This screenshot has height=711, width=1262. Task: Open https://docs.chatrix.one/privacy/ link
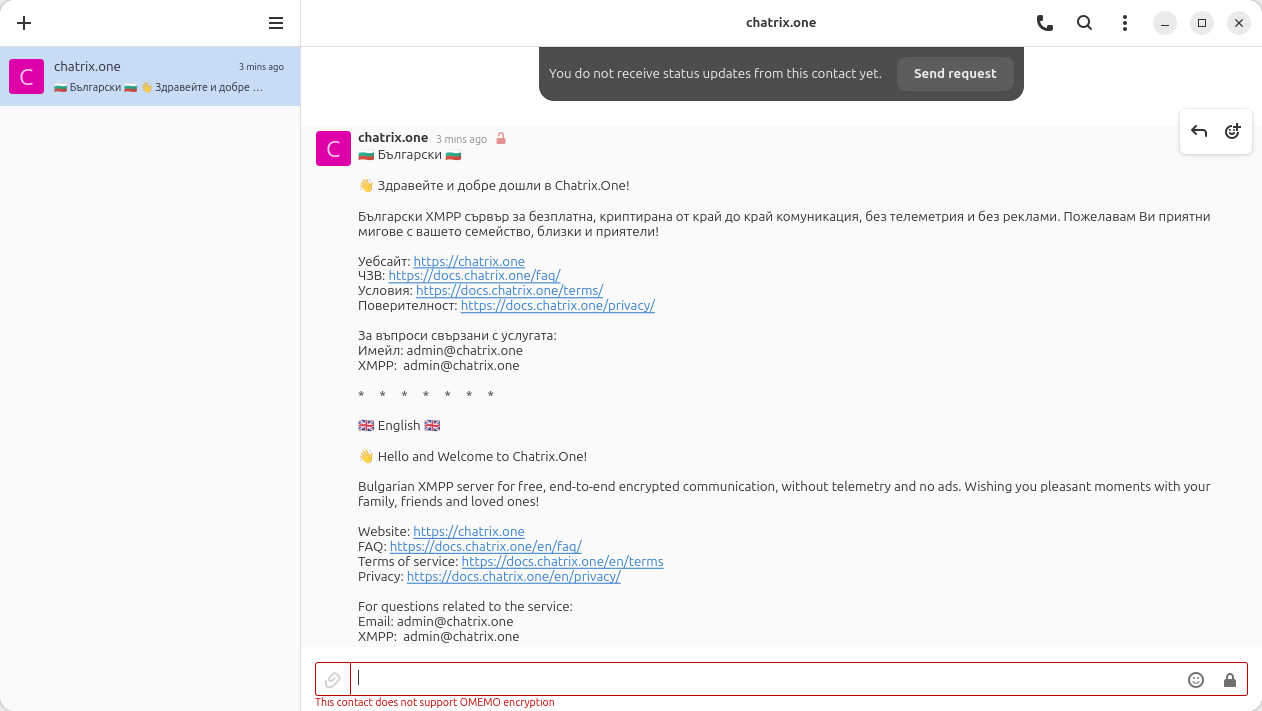pyautogui.click(x=558, y=305)
